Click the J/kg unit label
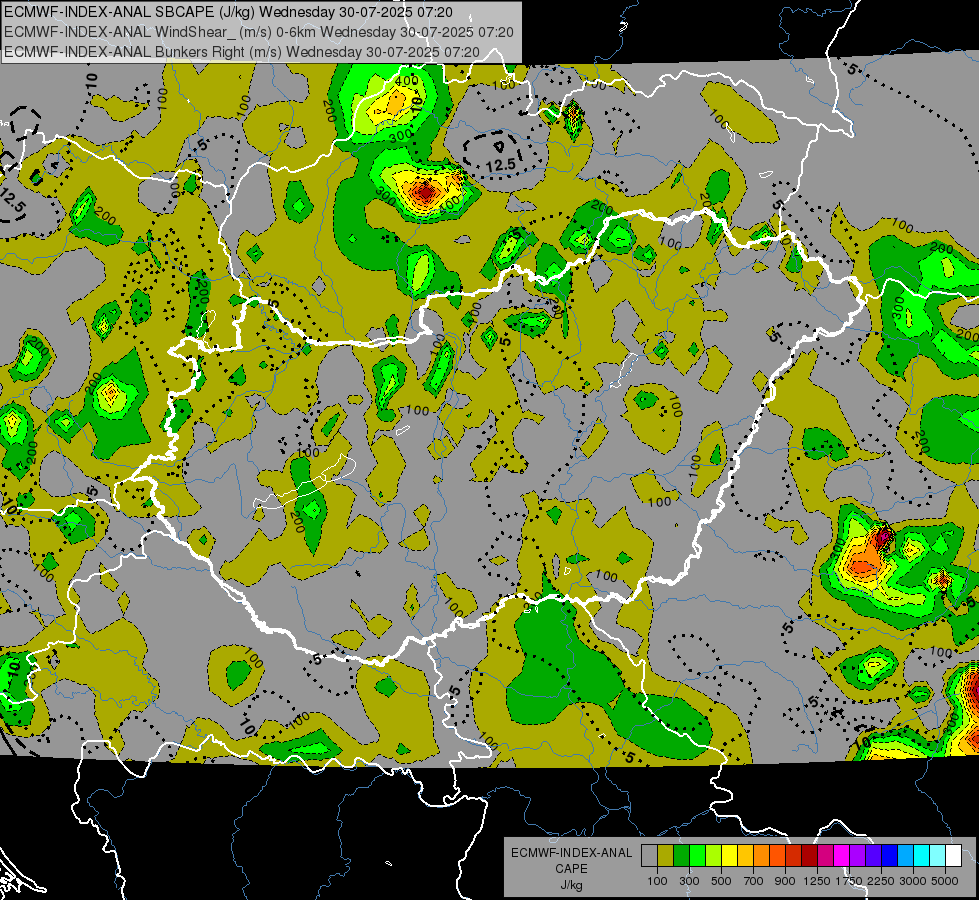Image resolution: width=979 pixels, height=900 pixels. (x=571, y=885)
